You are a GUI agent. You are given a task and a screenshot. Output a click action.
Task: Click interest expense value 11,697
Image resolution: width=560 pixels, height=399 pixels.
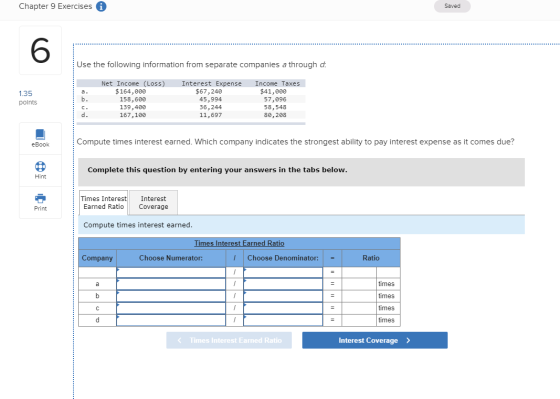pos(211,115)
